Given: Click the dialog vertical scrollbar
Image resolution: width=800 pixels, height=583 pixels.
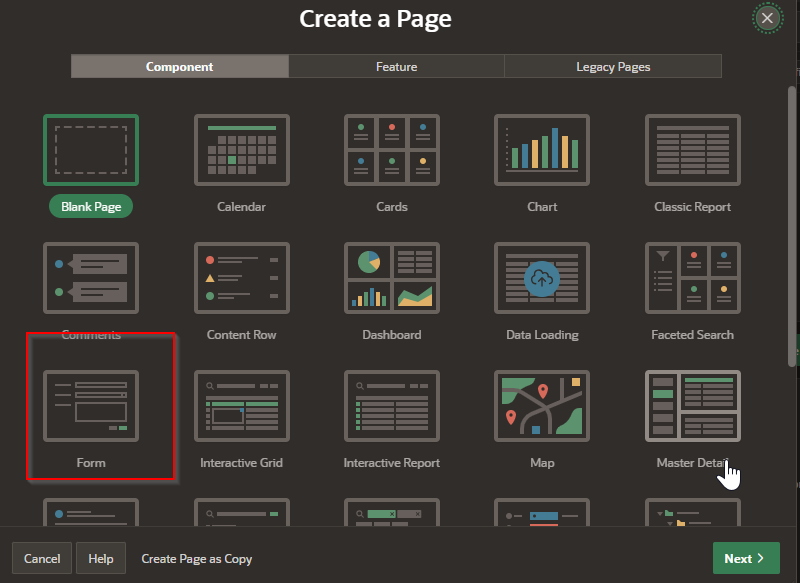Looking at the screenshot, I should [792, 226].
